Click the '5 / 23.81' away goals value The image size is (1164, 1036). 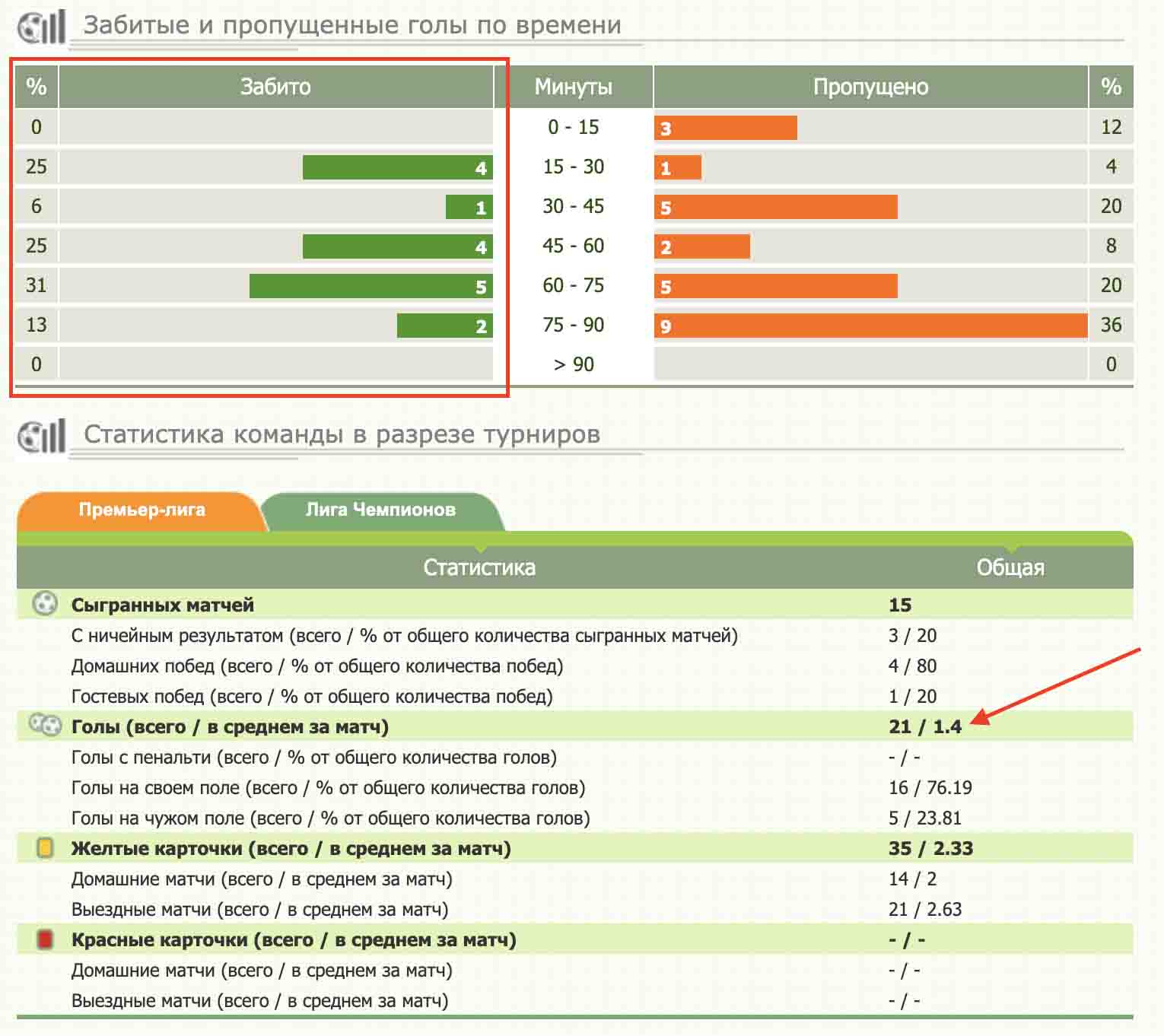coord(925,818)
